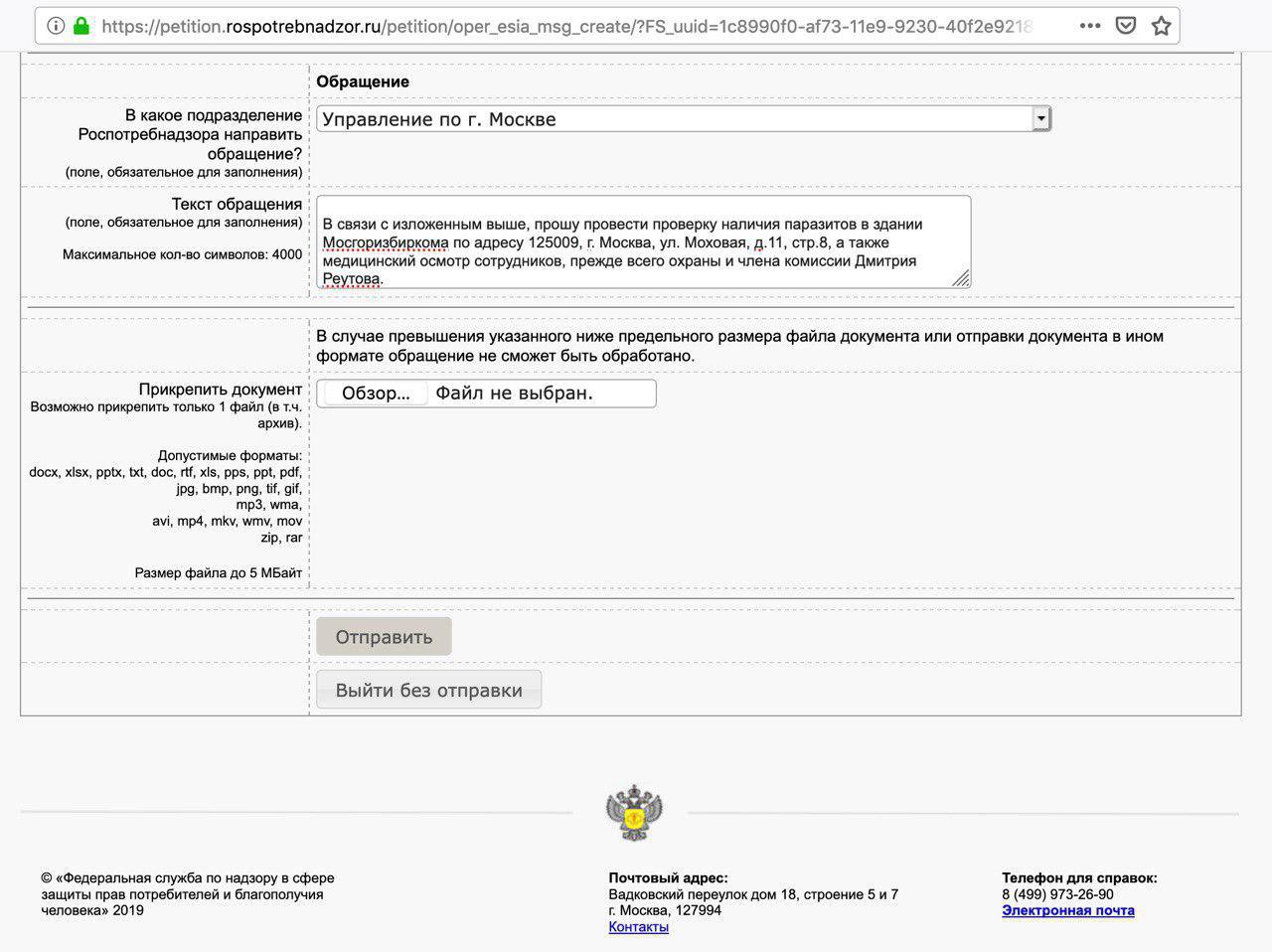Click phone number '8 (499) 973-26-90'
Screen dimensions: 1272x952
click(x=1057, y=894)
